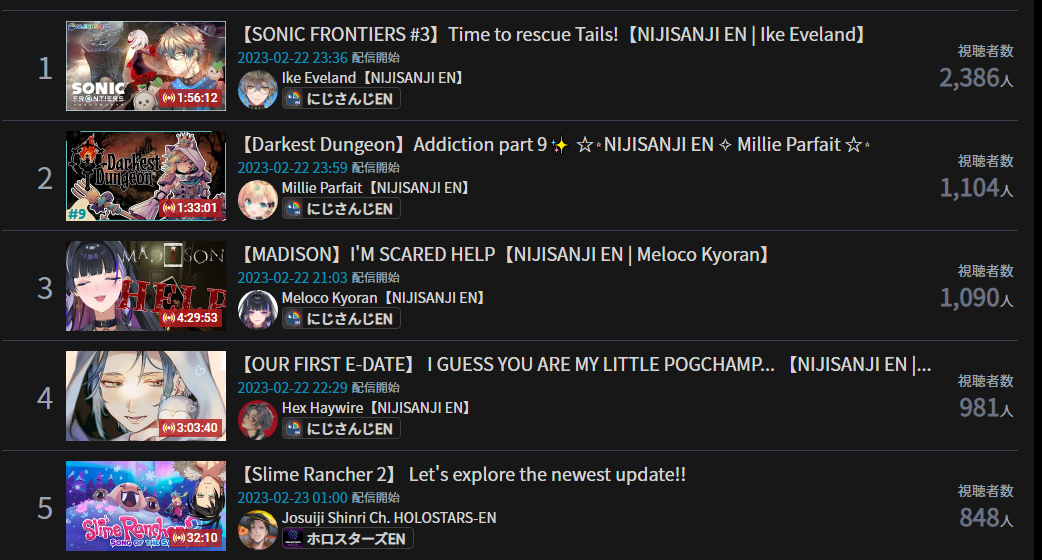The width and height of the screenshot is (1042, 560).
Task: Open the Darkest Dungeon Addiction part 9 title
Action: 554,145
